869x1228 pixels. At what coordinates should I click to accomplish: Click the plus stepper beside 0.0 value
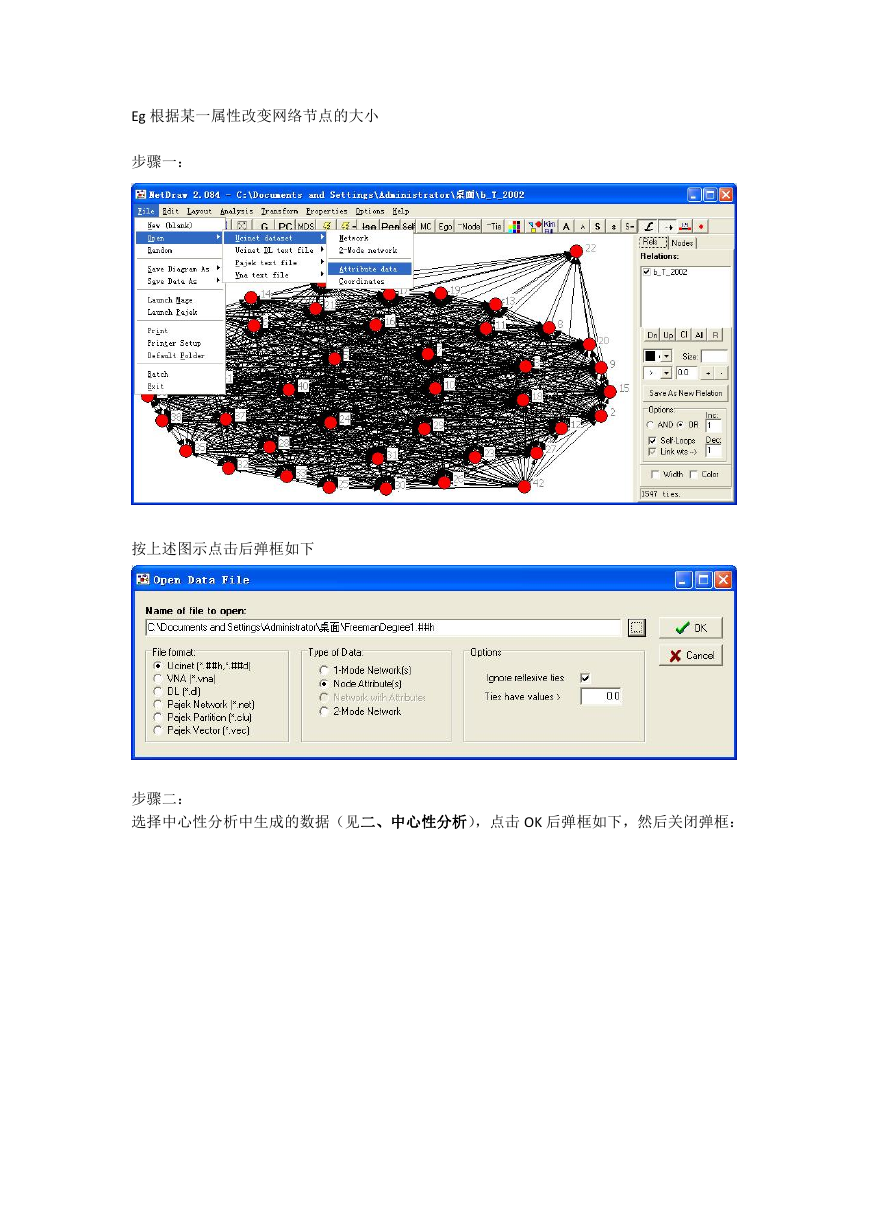coord(708,373)
